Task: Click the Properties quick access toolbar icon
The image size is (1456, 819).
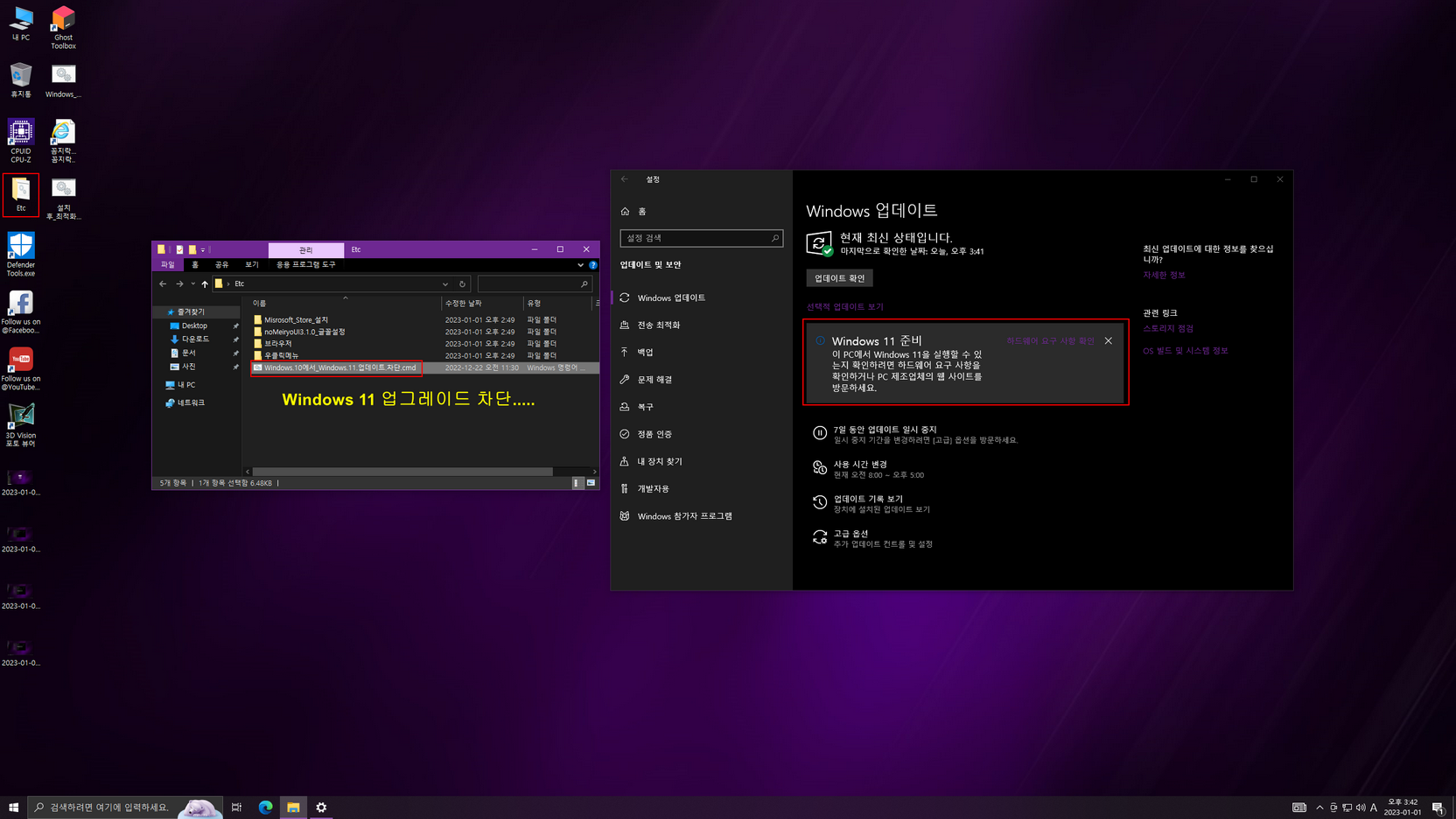Action: [x=179, y=249]
